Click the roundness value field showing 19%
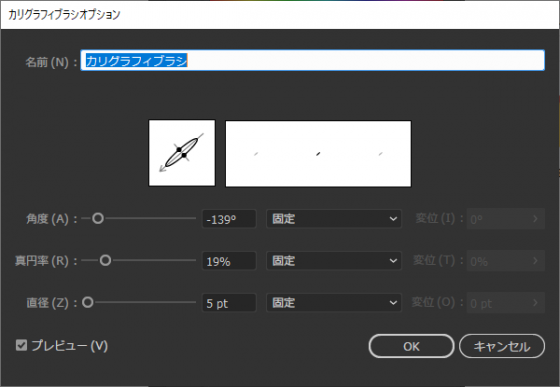The height and width of the screenshot is (387, 560). (229, 261)
